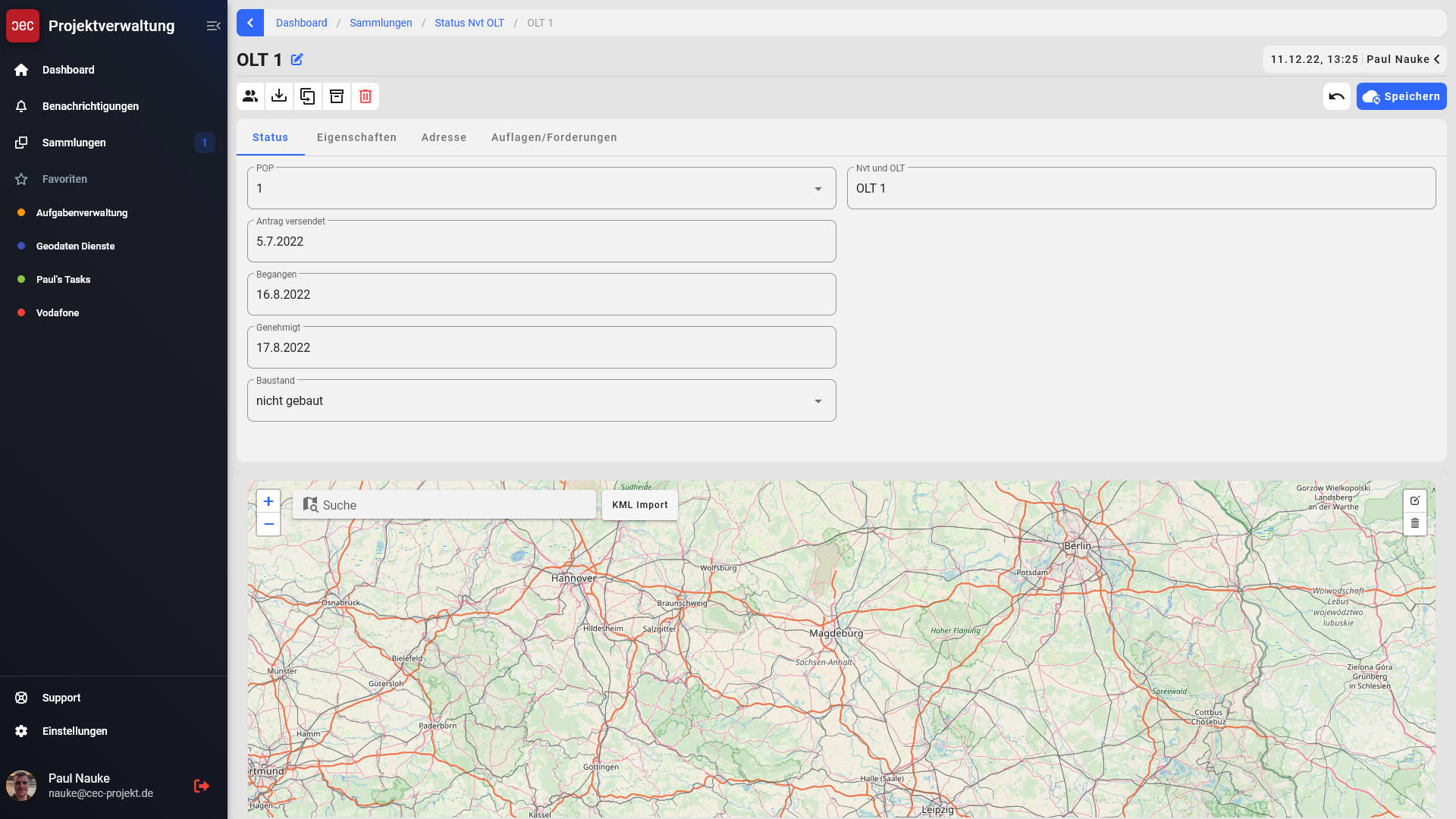Viewport: 1456px width, 819px height.
Task: Expand the Paul Nauke user panel chevron
Action: point(1438,59)
